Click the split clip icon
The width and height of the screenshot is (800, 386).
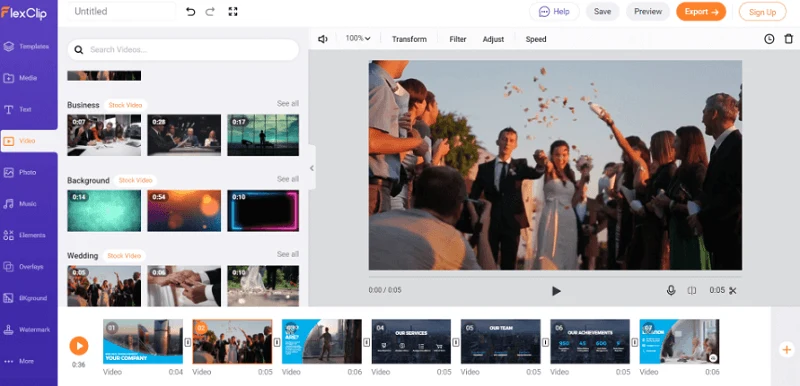pyautogui.click(x=692, y=290)
